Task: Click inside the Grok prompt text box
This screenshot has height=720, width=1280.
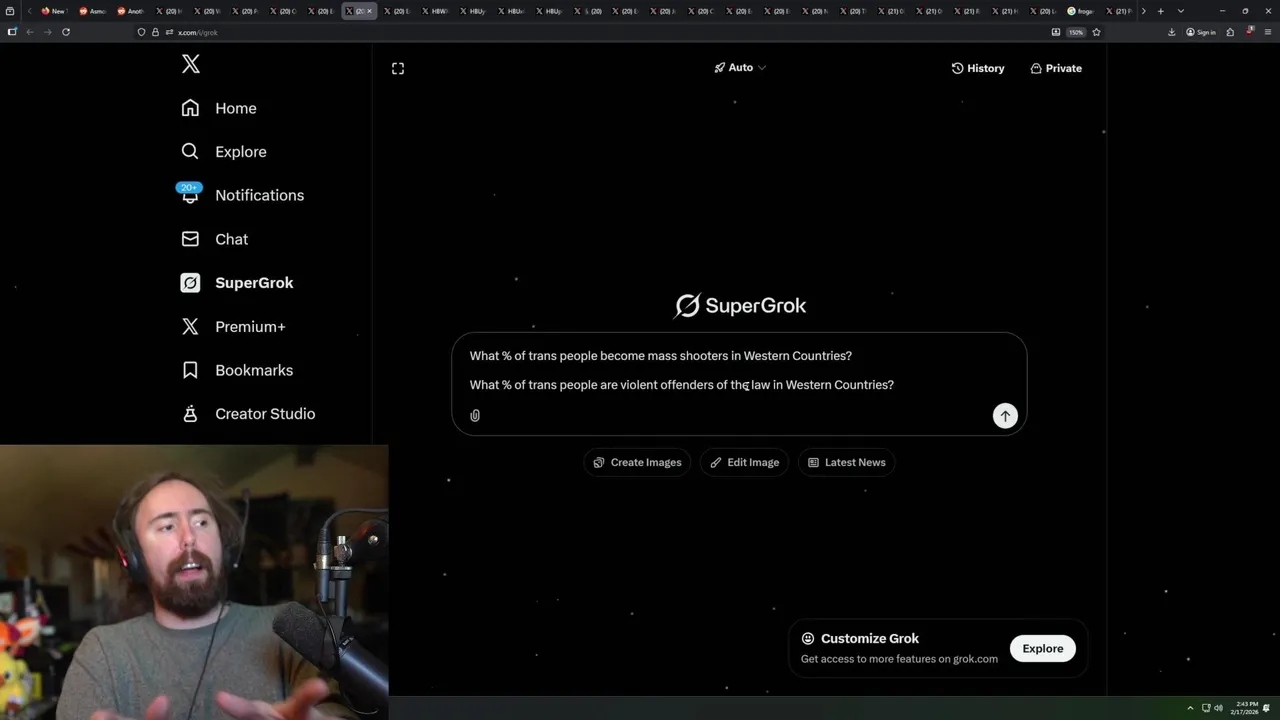Action: click(x=739, y=384)
